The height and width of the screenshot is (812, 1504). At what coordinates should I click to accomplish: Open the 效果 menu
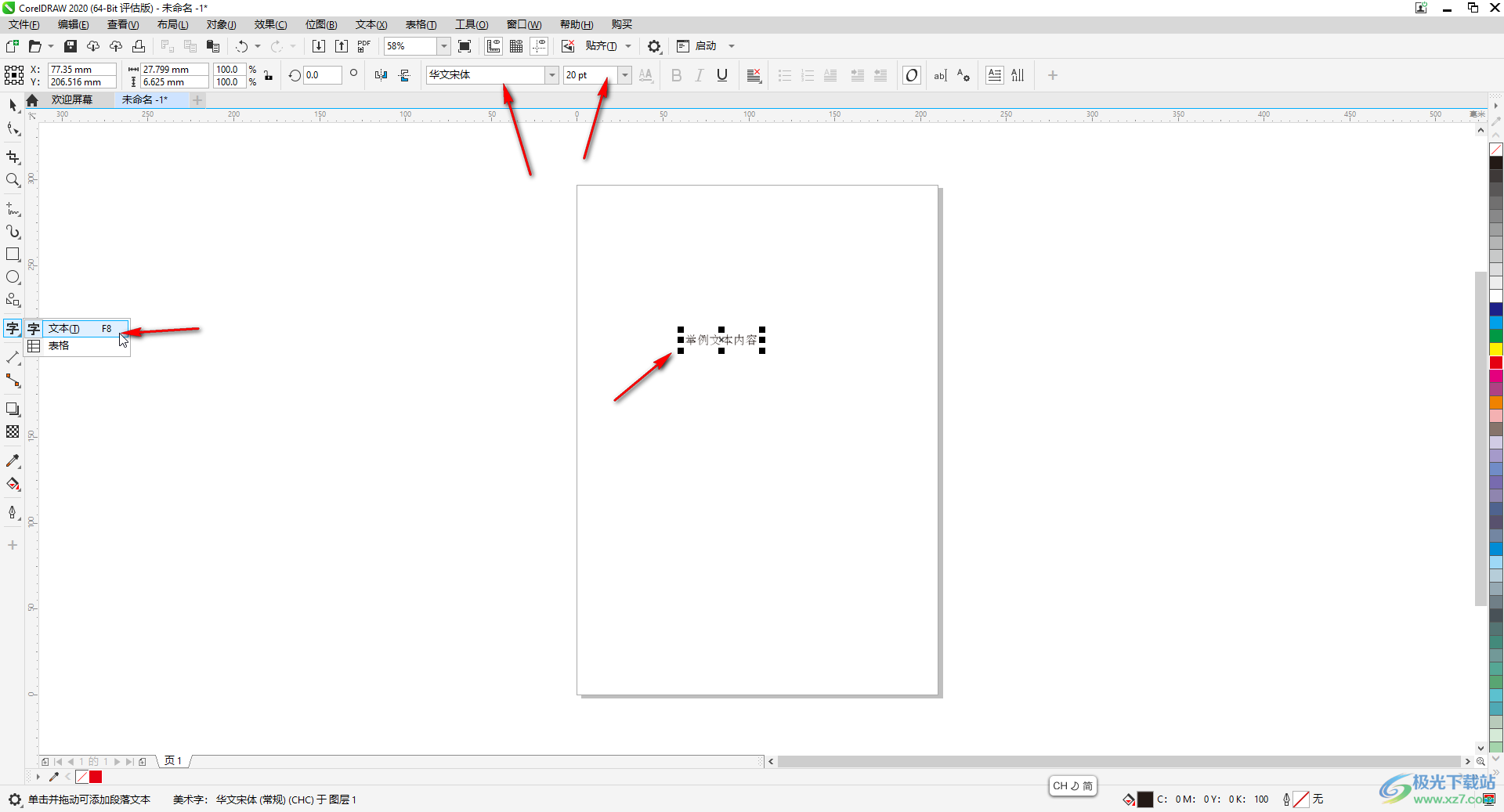(271, 24)
